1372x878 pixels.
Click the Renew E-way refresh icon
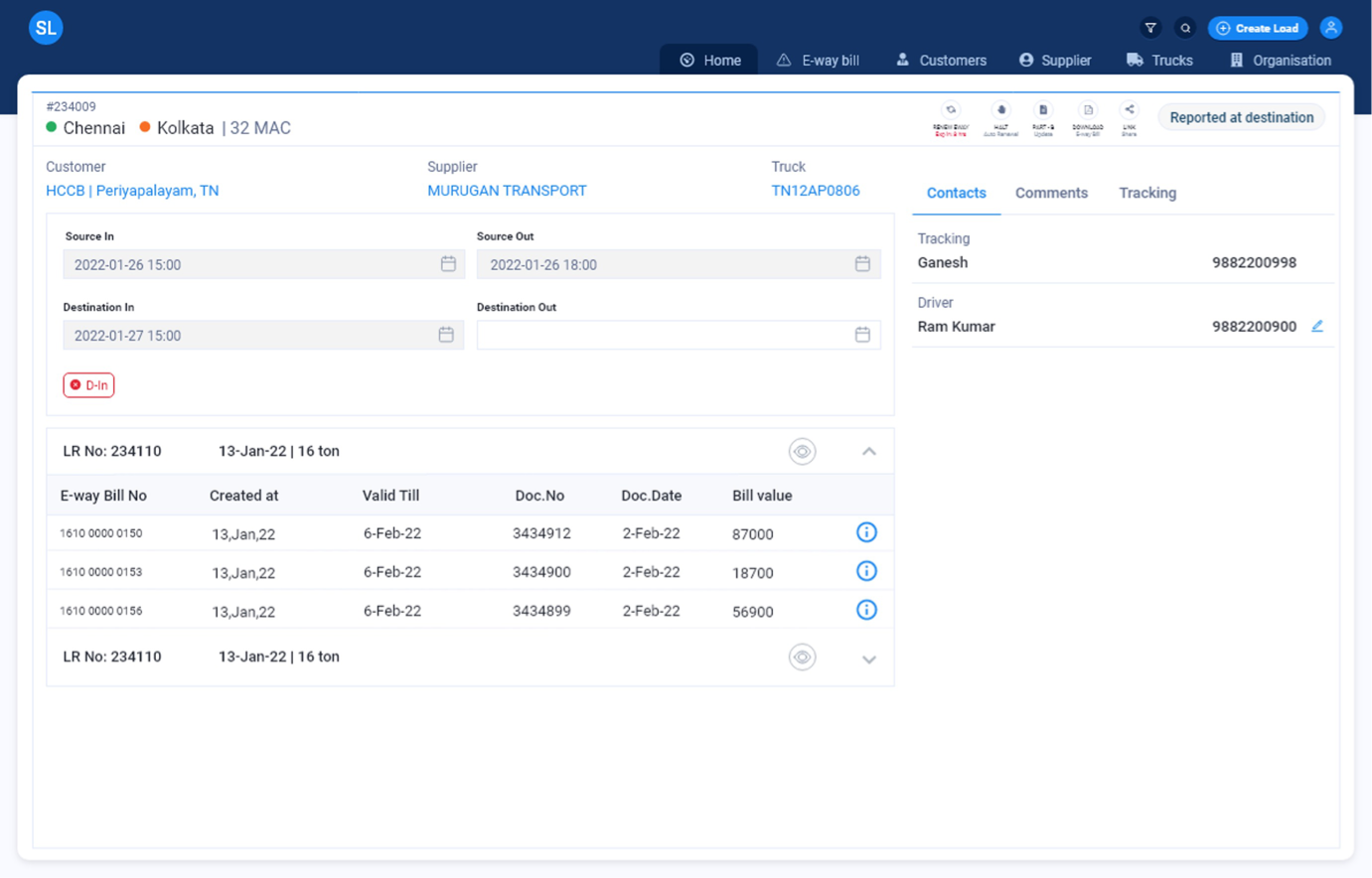click(951, 111)
